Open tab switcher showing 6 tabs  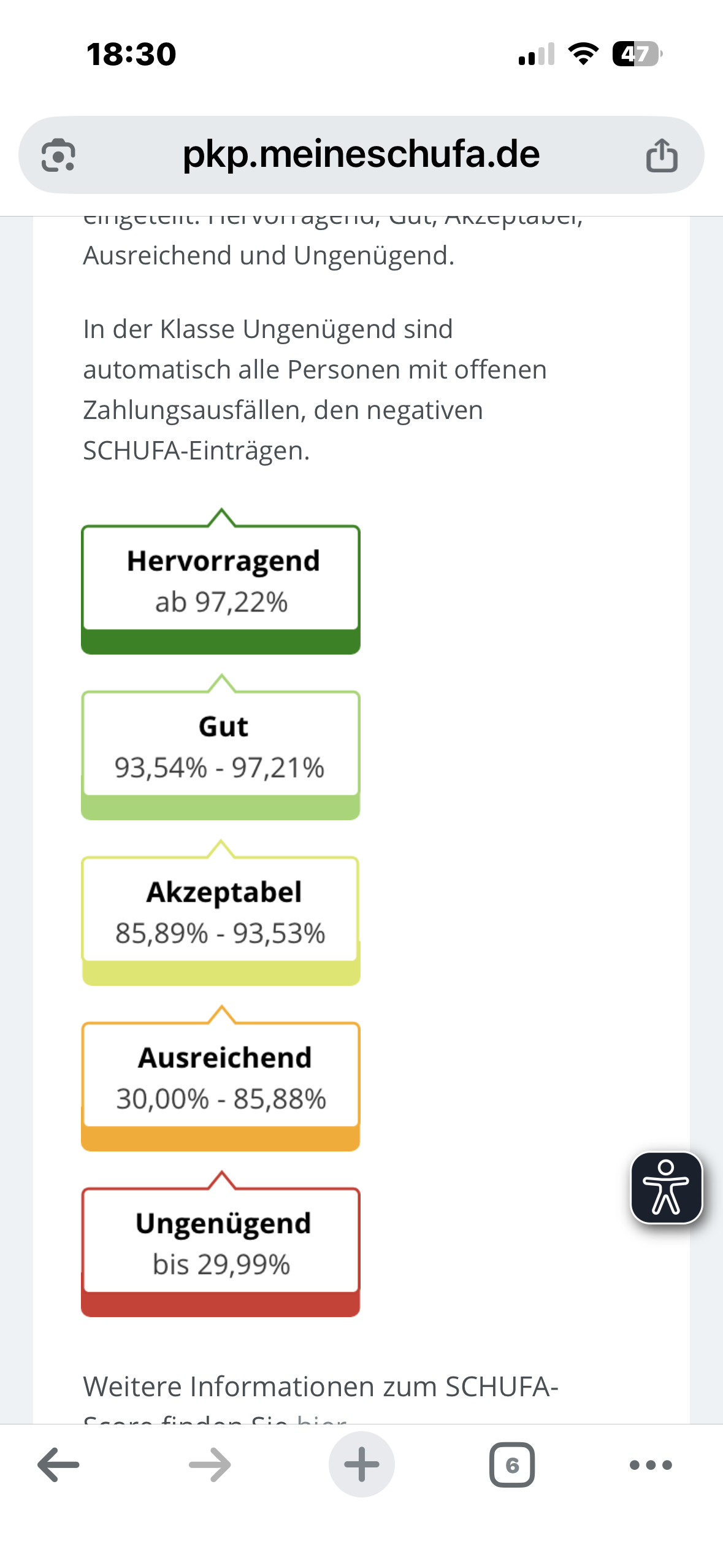(512, 1465)
